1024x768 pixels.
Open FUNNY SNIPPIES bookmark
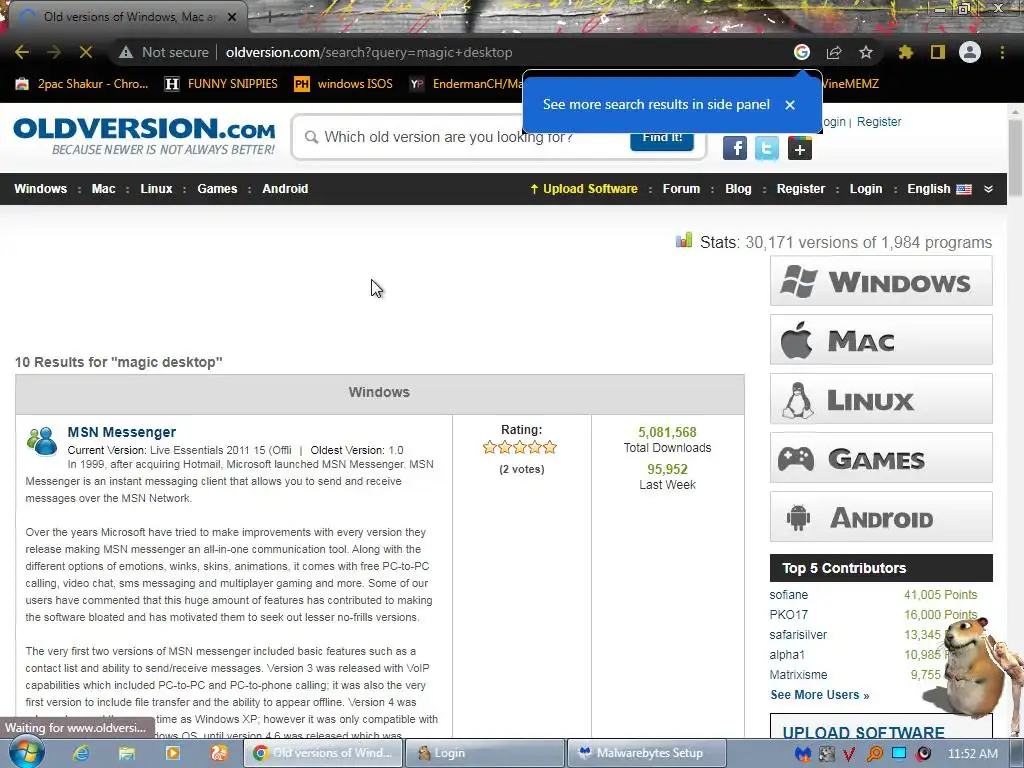click(x=221, y=84)
